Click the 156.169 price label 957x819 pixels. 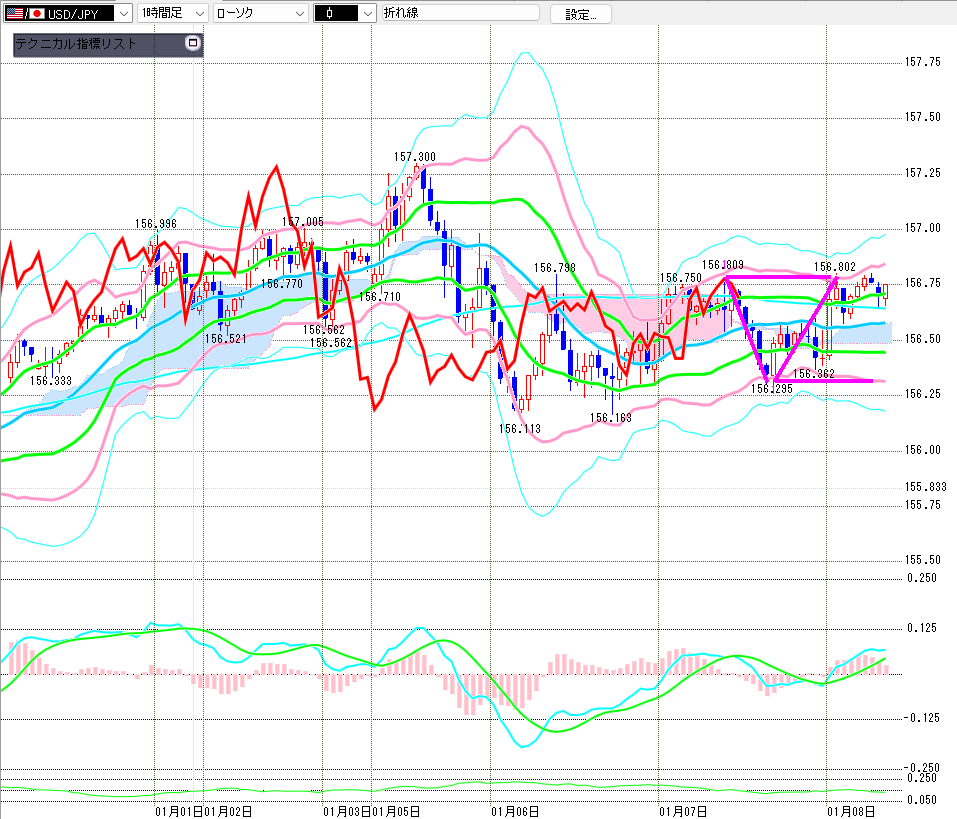coord(609,418)
